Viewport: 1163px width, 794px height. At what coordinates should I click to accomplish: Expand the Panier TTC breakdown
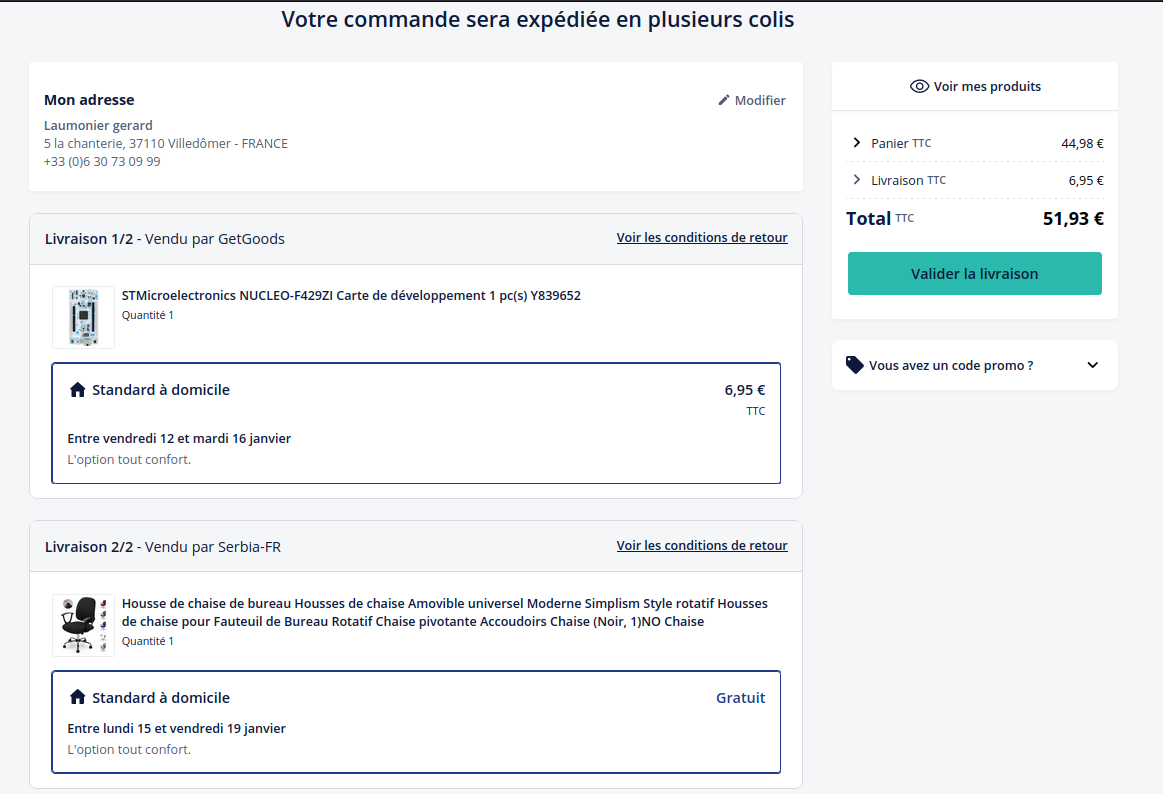point(857,143)
